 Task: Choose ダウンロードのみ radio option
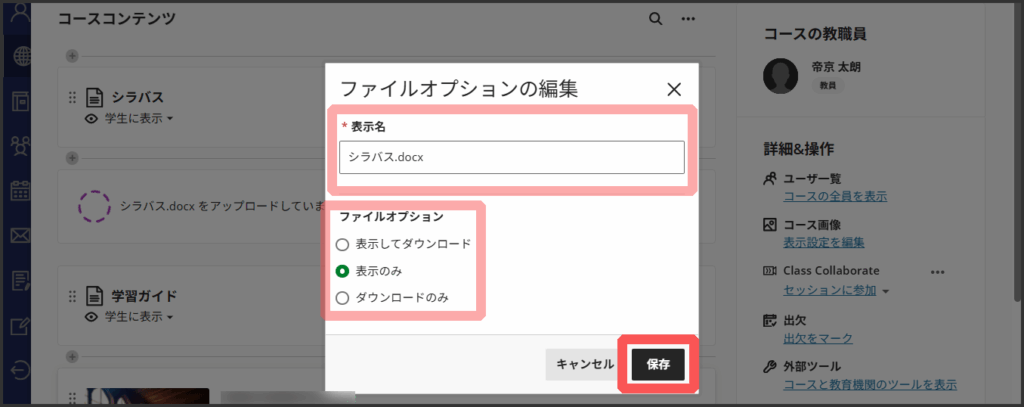point(343,297)
